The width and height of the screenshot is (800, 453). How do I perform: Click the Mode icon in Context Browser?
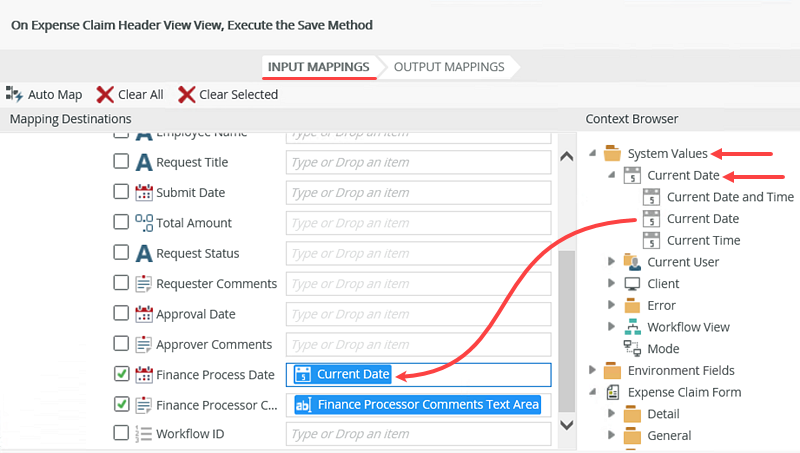pyautogui.click(x=632, y=349)
